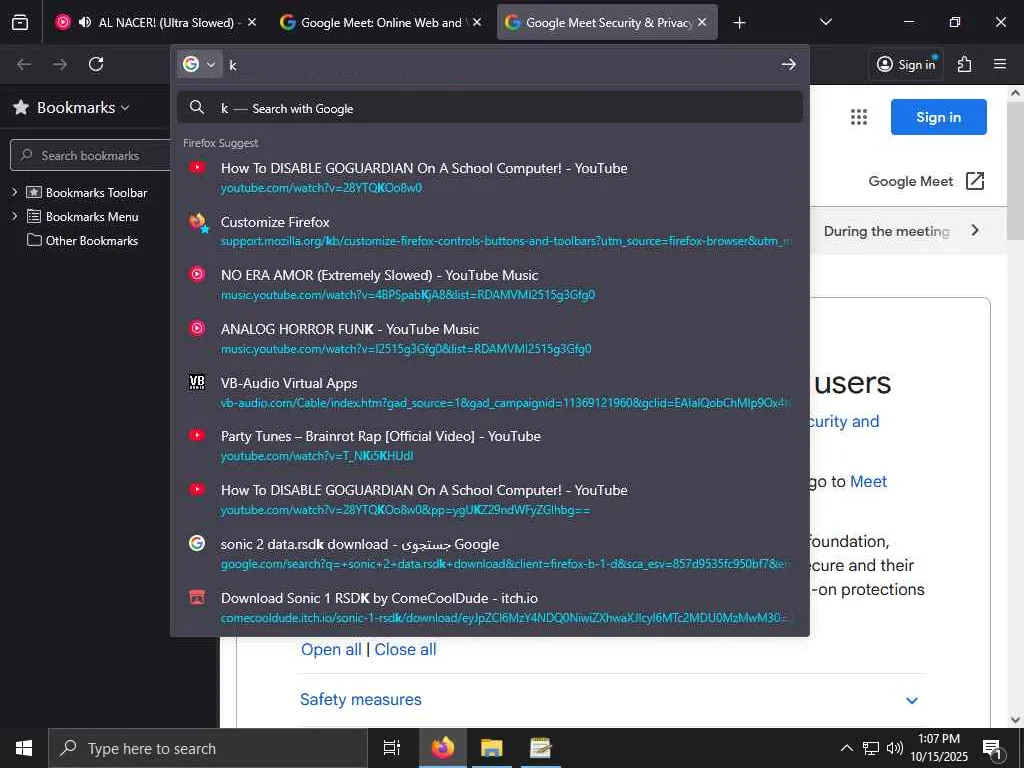This screenshot has width=1024, height=768.
Task: Reload the current page
Action: (x=96, y=64)
